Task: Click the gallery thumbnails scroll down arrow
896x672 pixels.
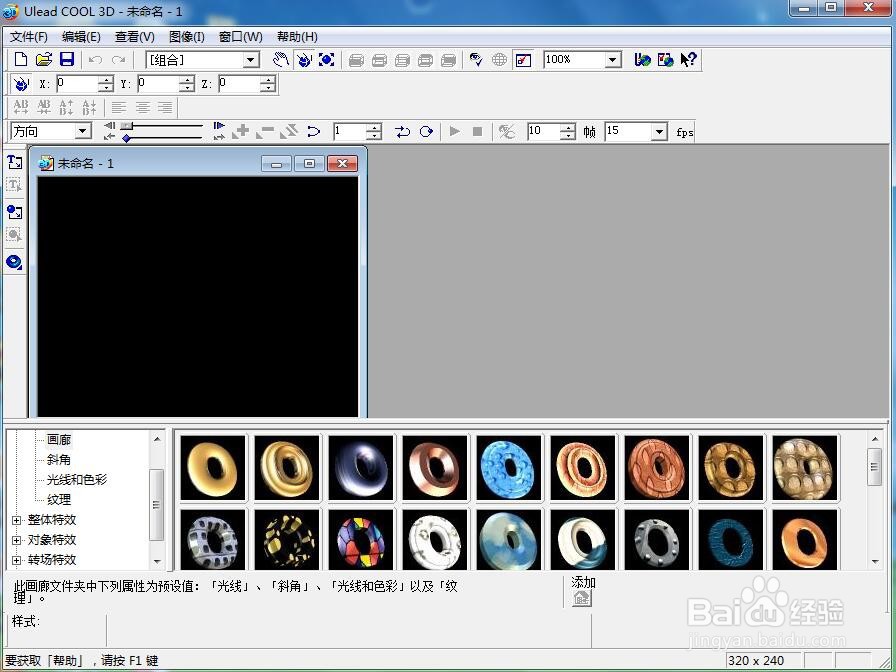Action: (875, 562)
